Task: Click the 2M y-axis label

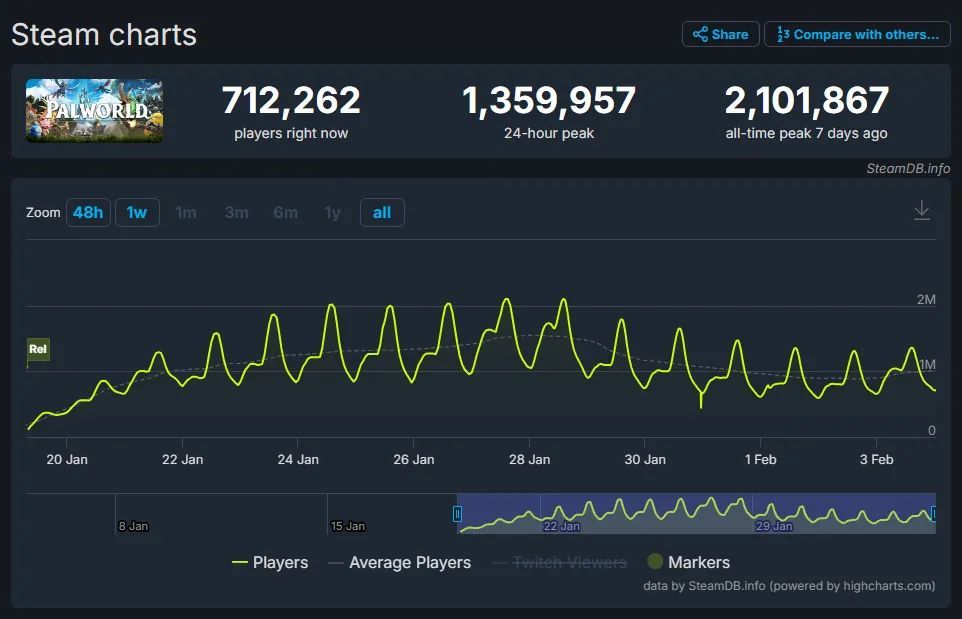Action: [x=926, y=299]
